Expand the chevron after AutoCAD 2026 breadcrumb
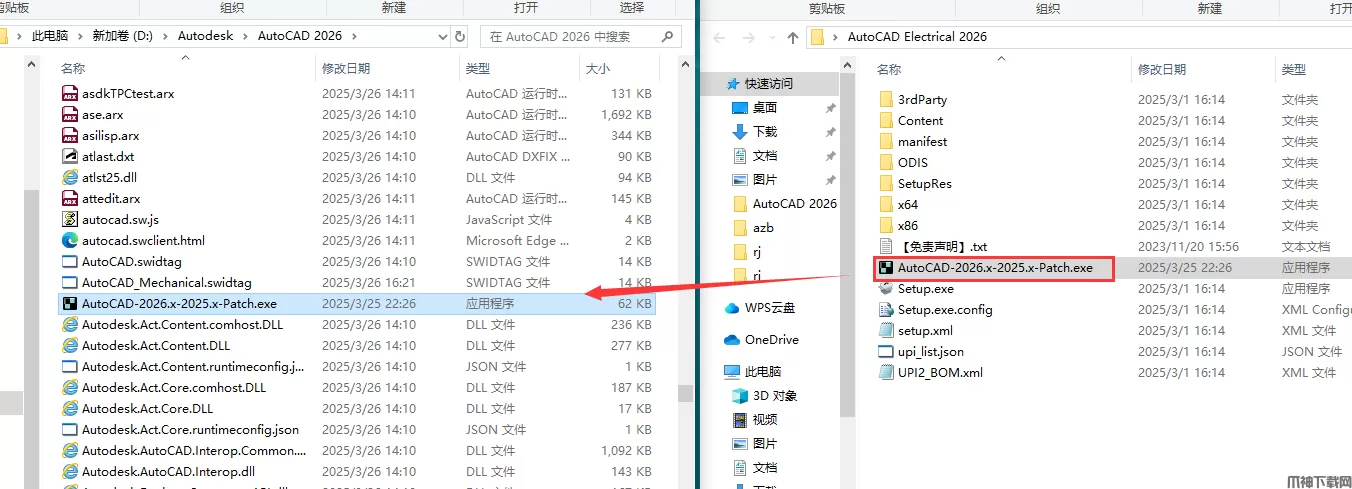This screenshot has width=1352, height=489. point(353,35)
